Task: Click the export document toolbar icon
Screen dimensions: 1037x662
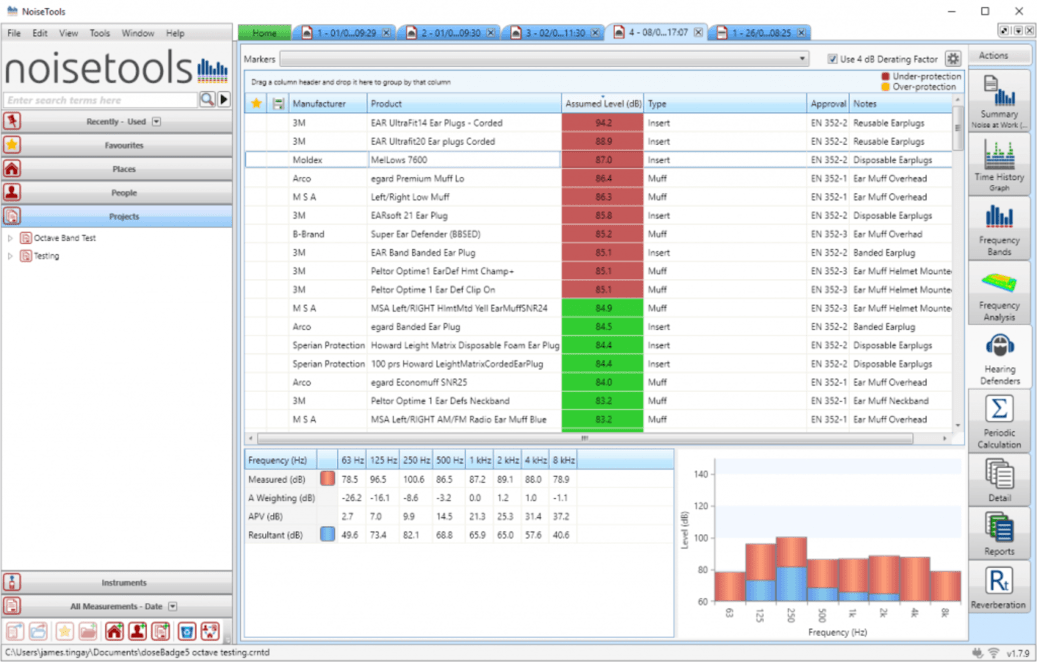Action: 15,632
